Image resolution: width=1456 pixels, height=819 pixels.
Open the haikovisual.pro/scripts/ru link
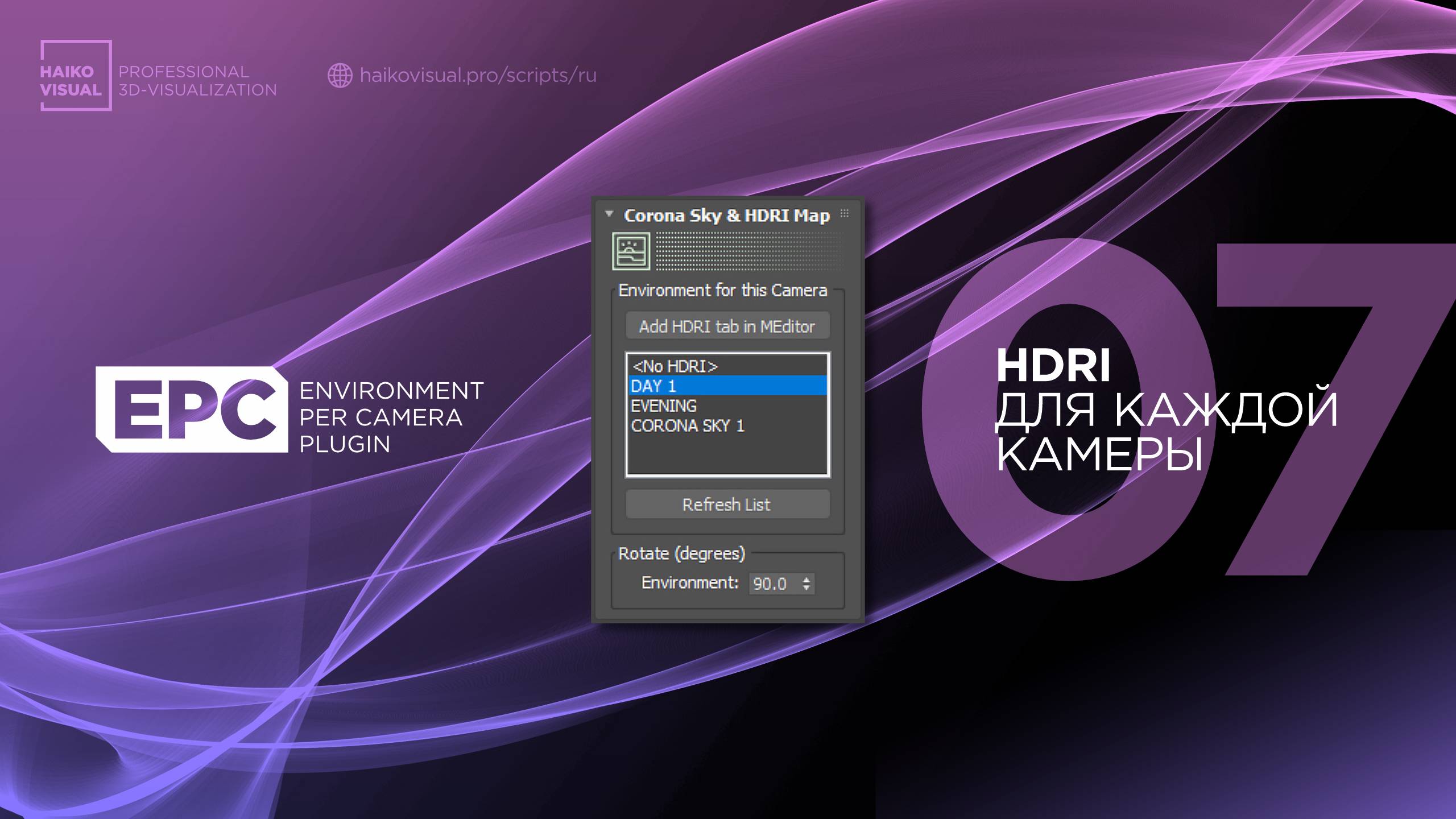[478, 75]
